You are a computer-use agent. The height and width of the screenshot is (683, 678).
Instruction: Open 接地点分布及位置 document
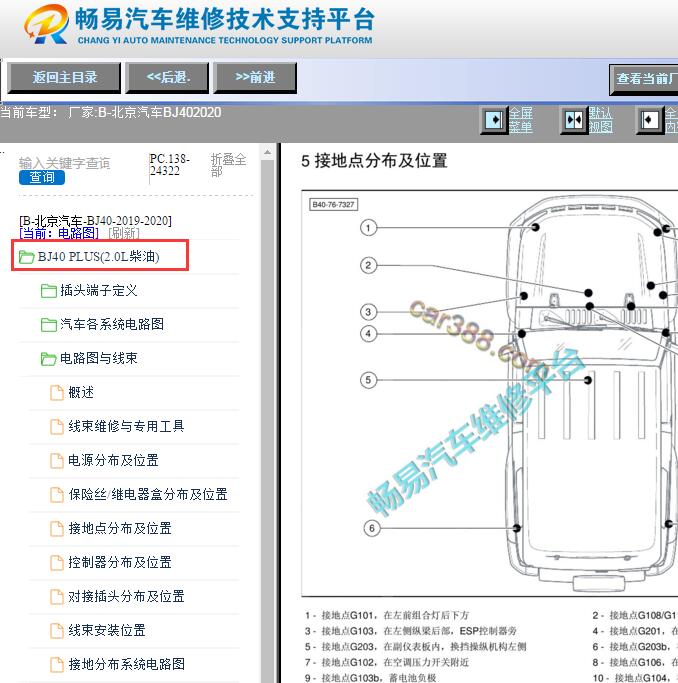[x=120, y=528]
